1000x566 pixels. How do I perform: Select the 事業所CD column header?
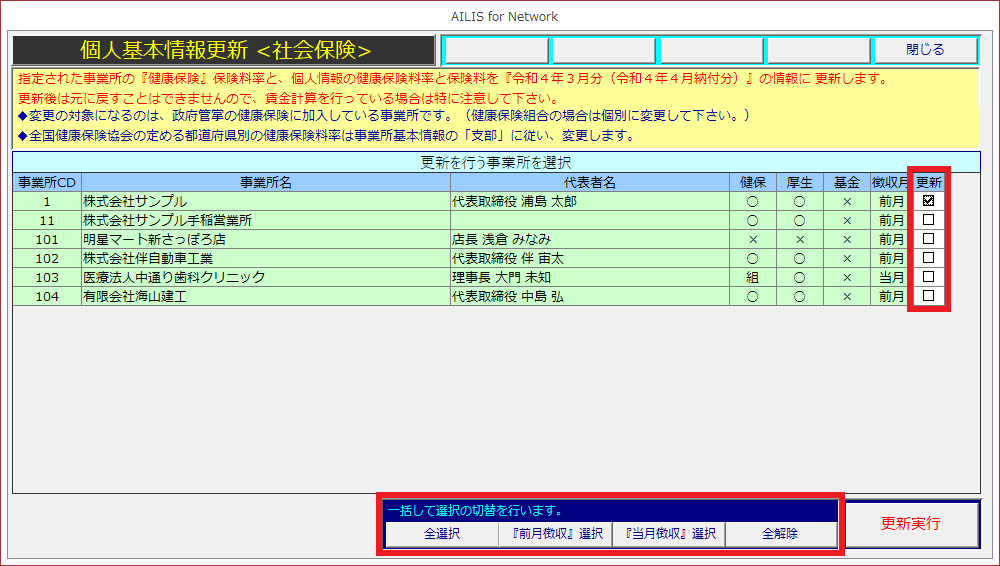[x=47, y=182]
